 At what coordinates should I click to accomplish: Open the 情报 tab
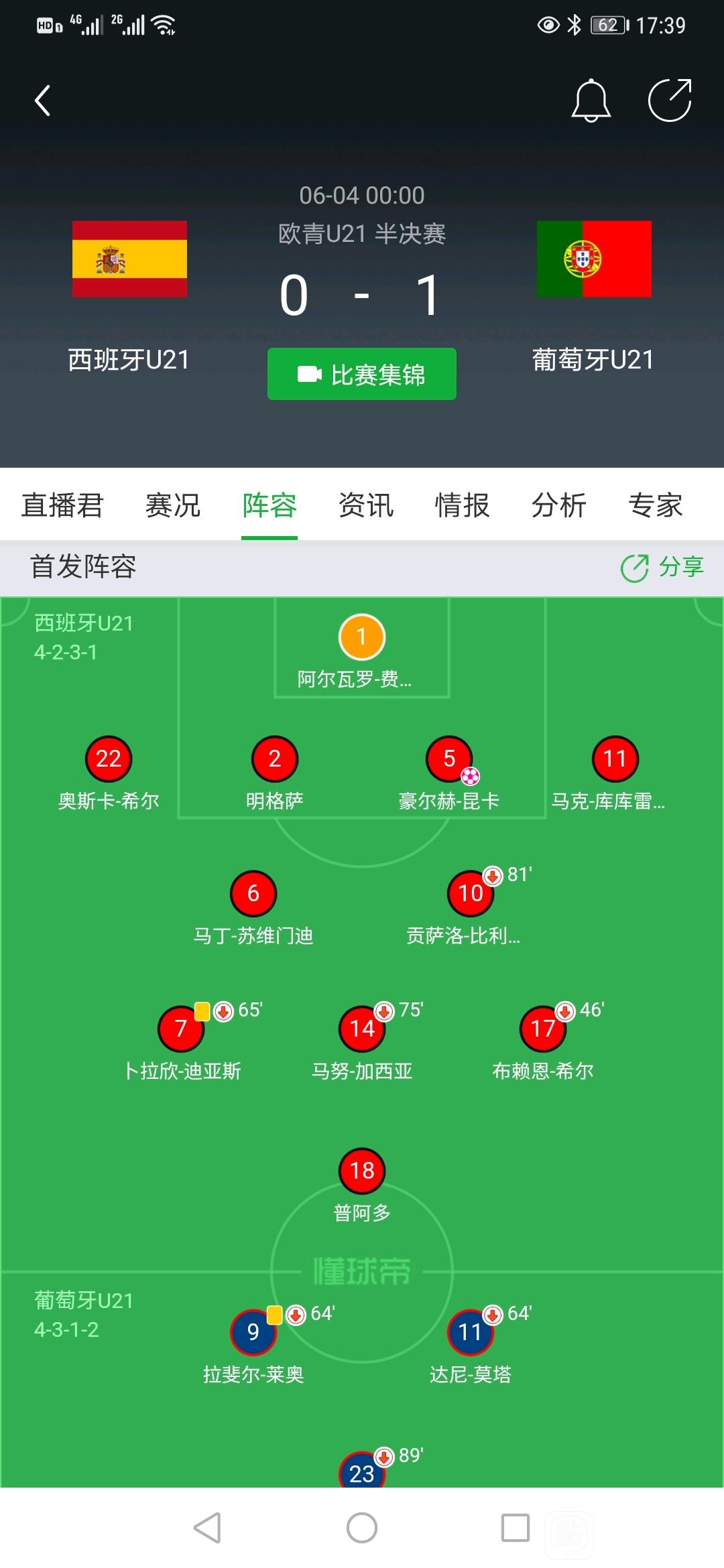(x=463, y=505)
